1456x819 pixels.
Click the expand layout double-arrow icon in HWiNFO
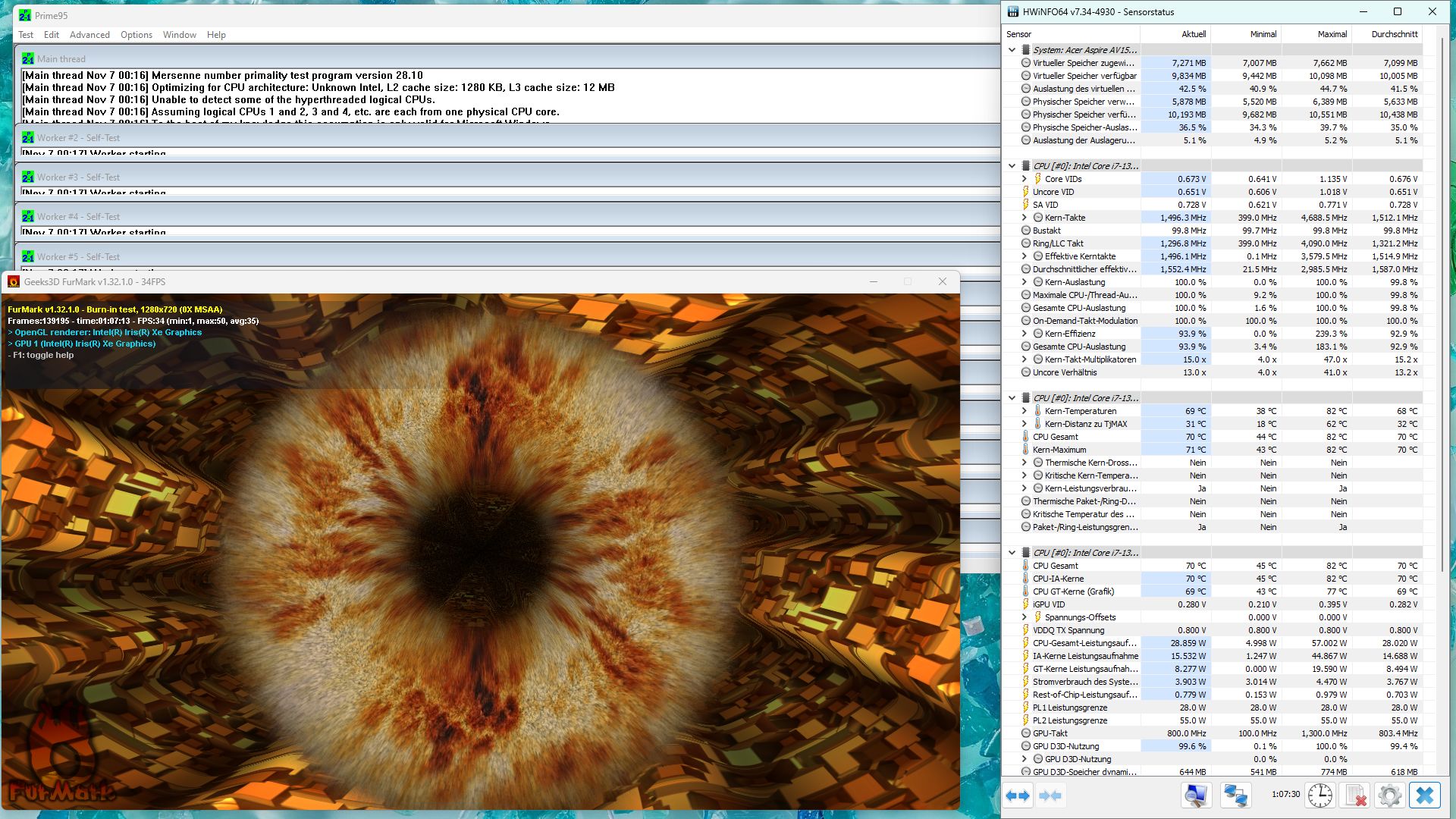[x=1018, y=795]
